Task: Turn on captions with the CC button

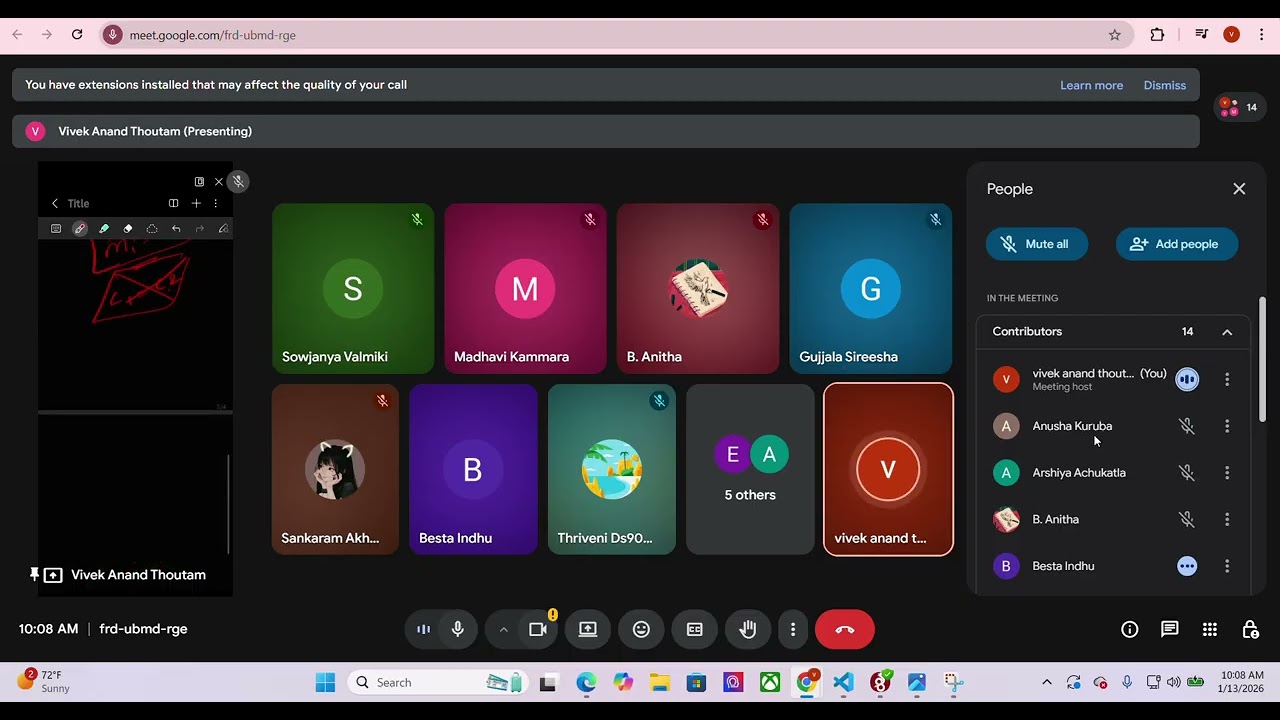Action: pyautogui.click(x=694, y=629)
